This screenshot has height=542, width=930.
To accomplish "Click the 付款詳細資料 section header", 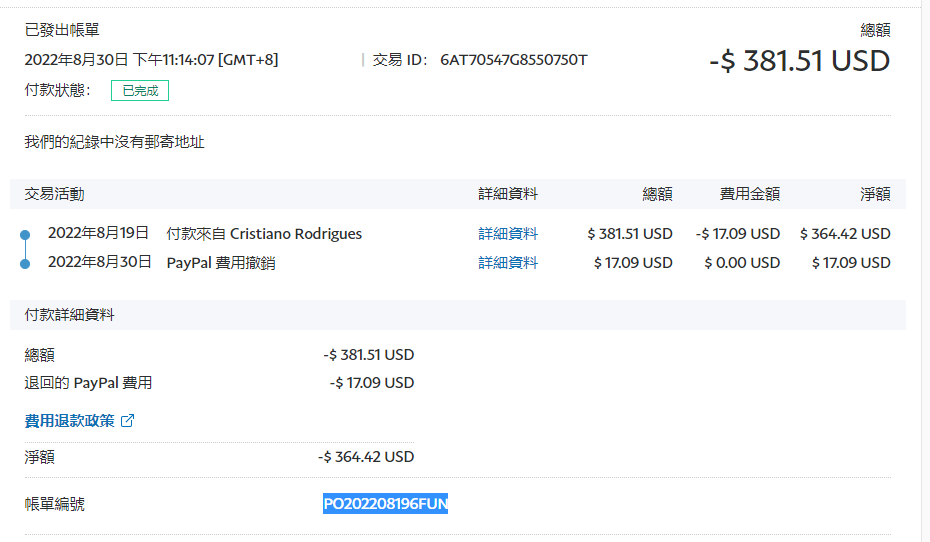I will click(69, 315).
